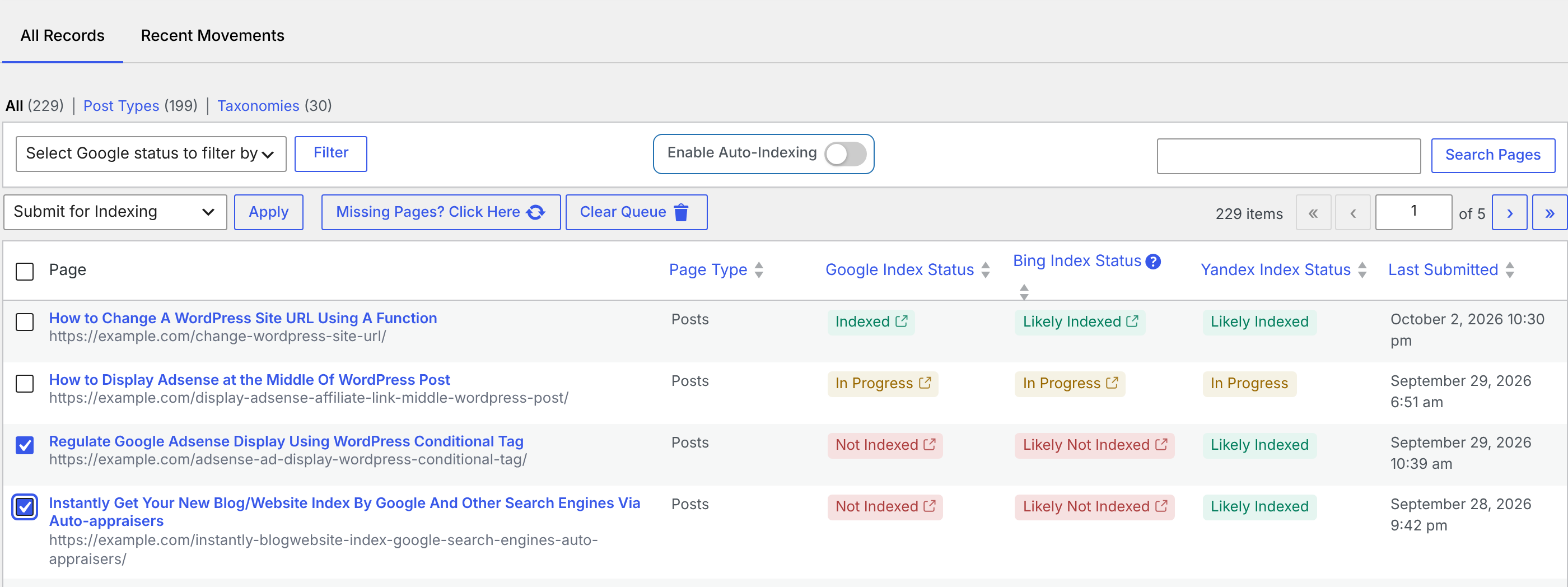Check the How to Display Adsense row checkbox
Viewport: 1568px width, 587px height.
click(24, 383)
